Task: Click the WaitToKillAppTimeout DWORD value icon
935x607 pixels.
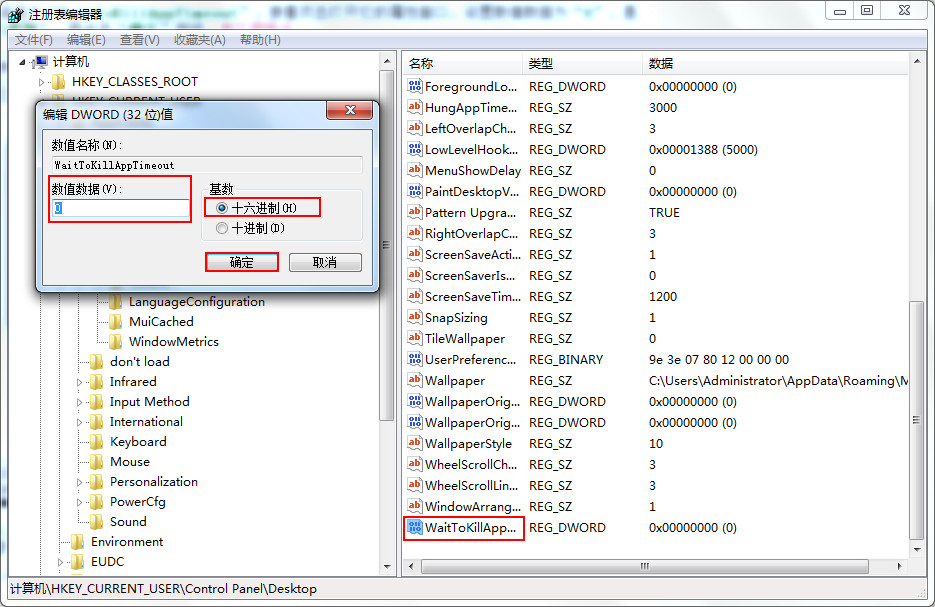Action: click(415, 527)
